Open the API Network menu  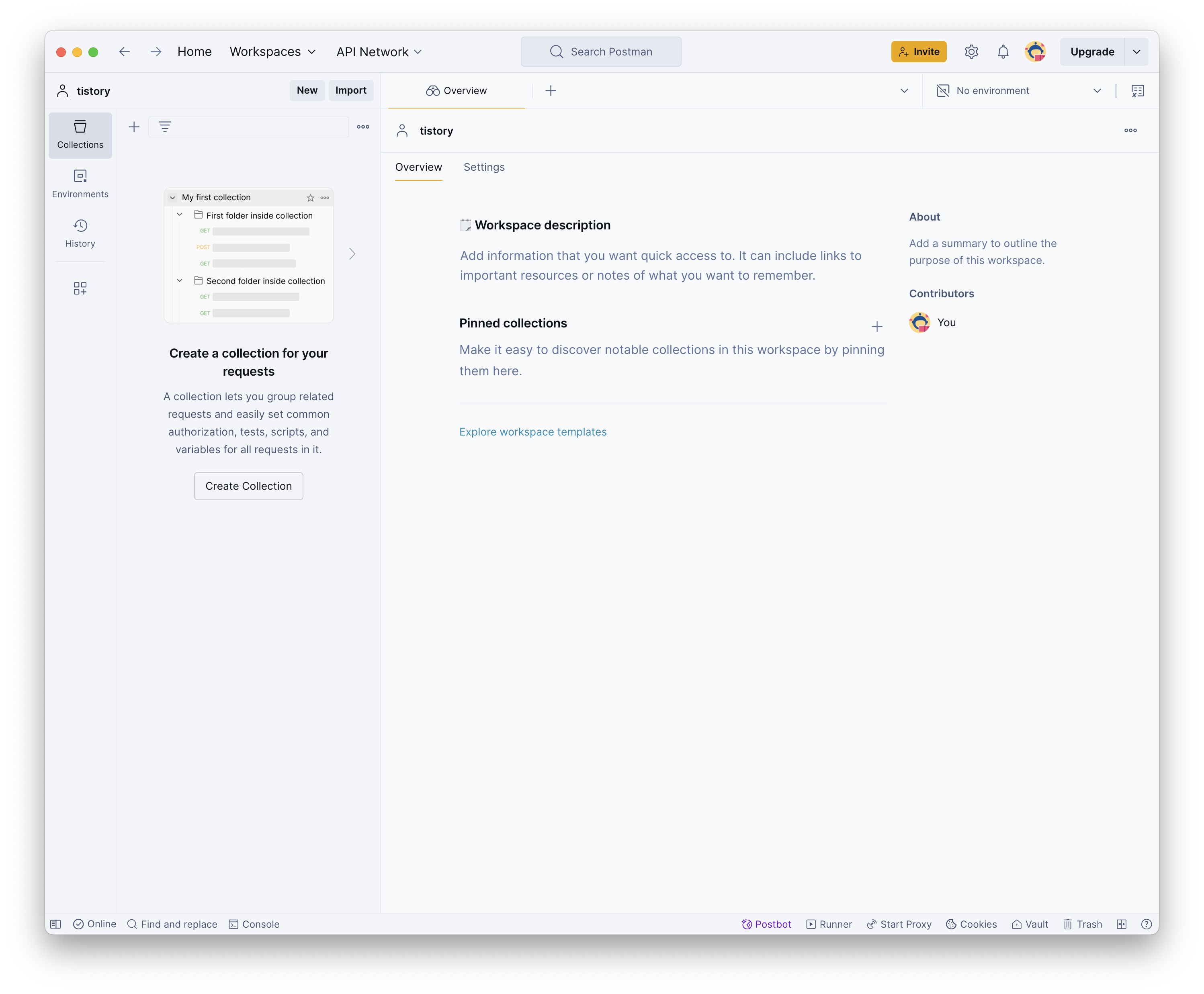pos(379,52)
